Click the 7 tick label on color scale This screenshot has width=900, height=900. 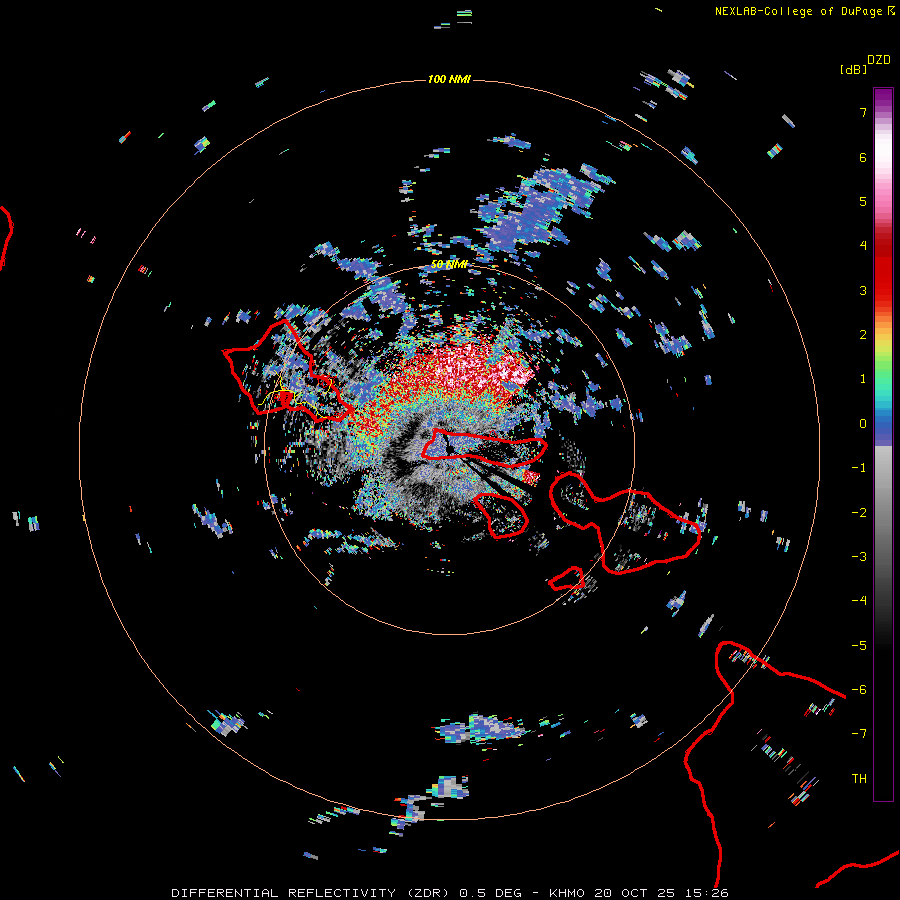pos(863,112)
